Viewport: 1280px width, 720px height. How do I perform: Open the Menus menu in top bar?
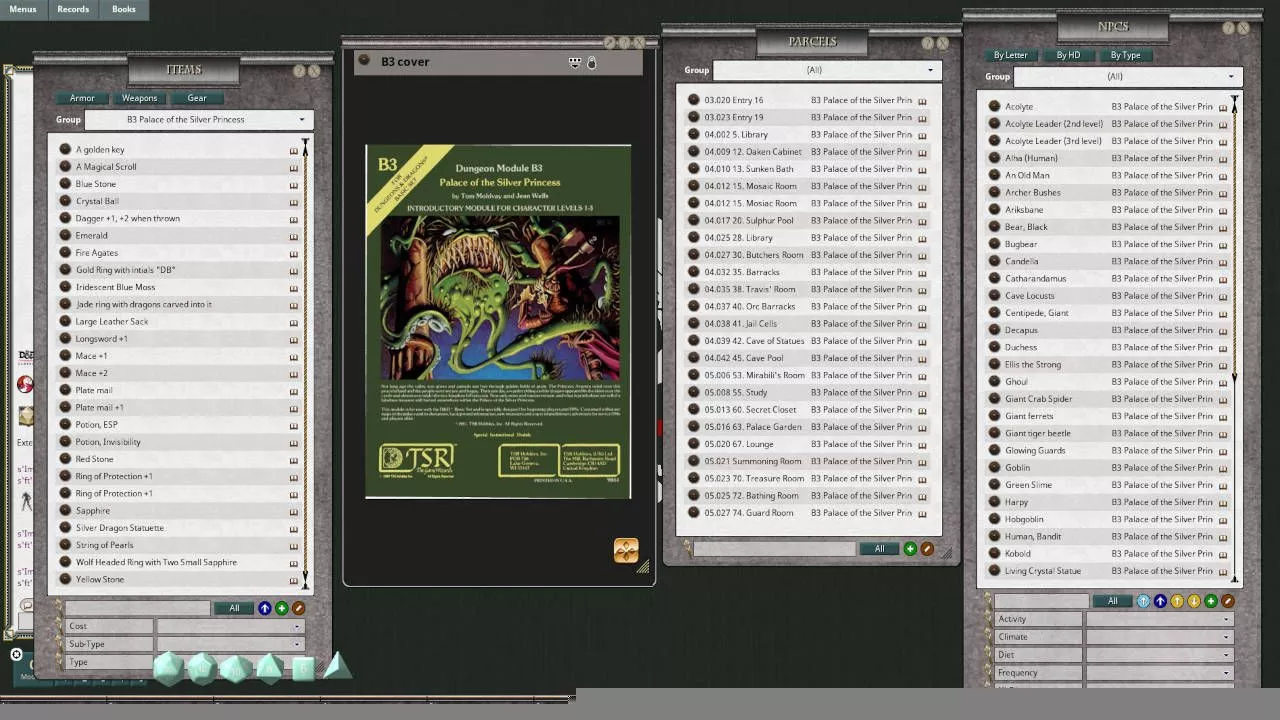[23, 9]
